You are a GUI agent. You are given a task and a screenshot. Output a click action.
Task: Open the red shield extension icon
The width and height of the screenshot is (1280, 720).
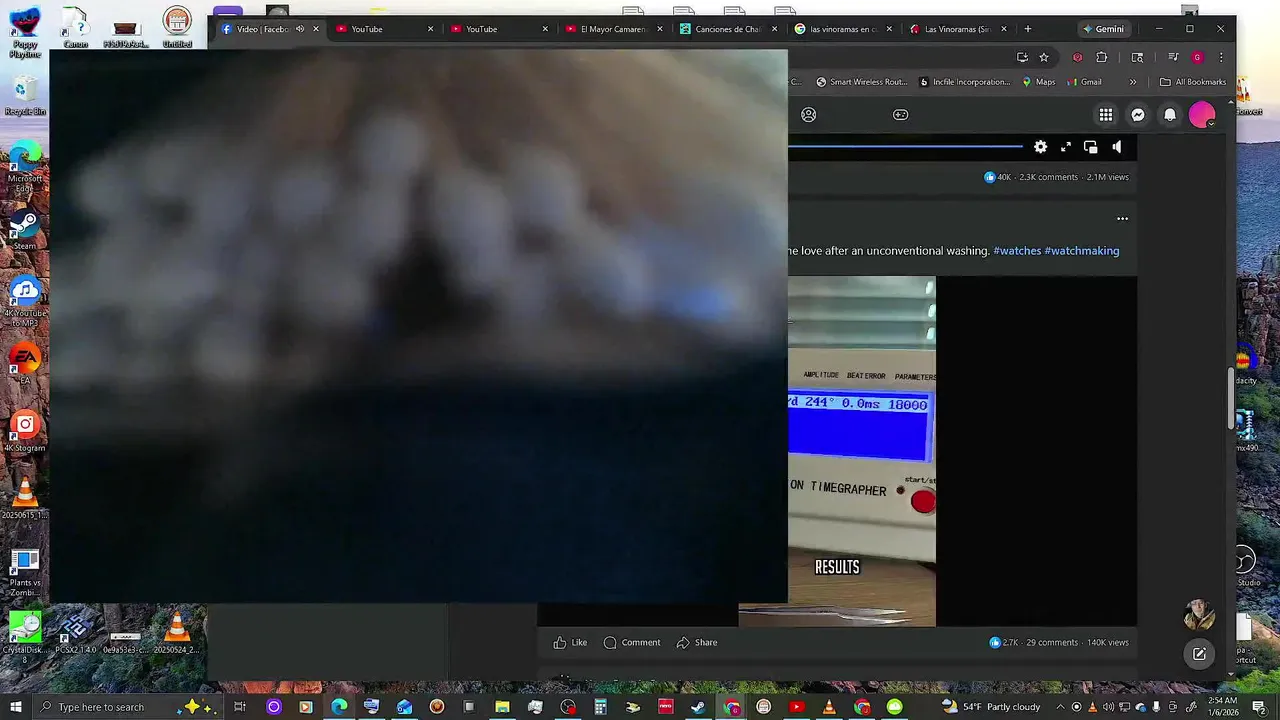click(1077, 58)
